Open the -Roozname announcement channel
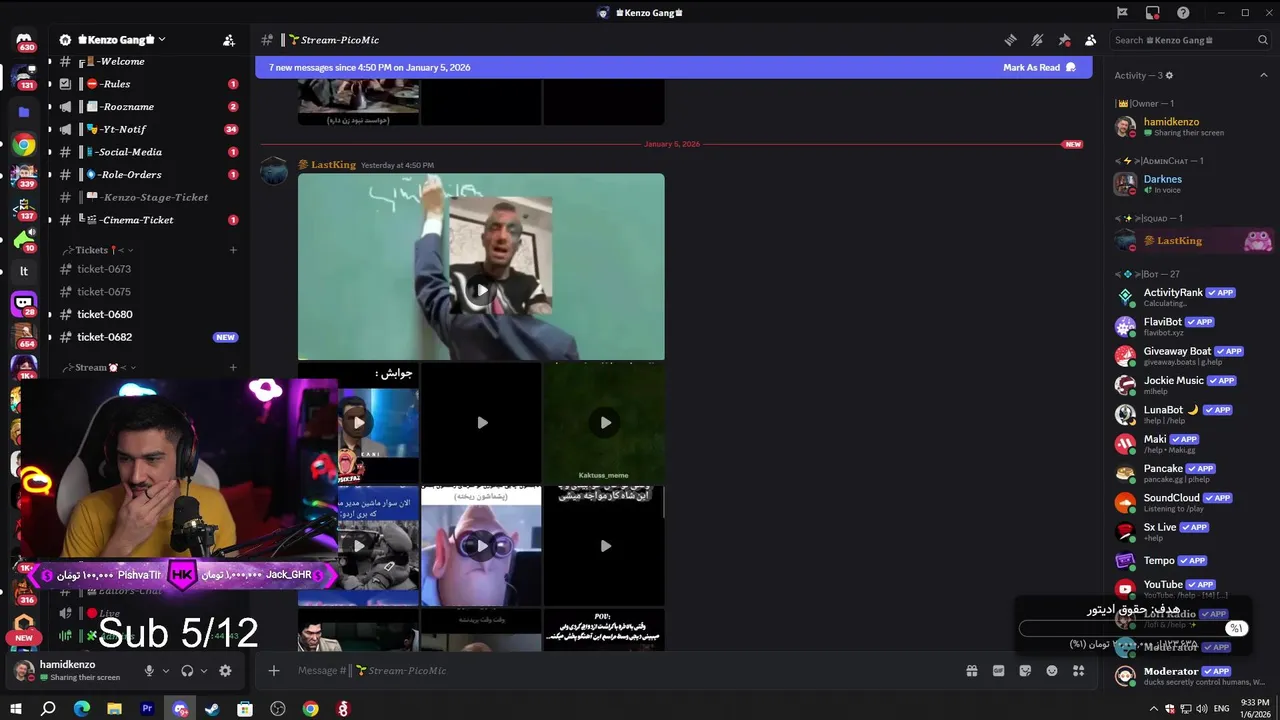 click(x=148, y=107)
